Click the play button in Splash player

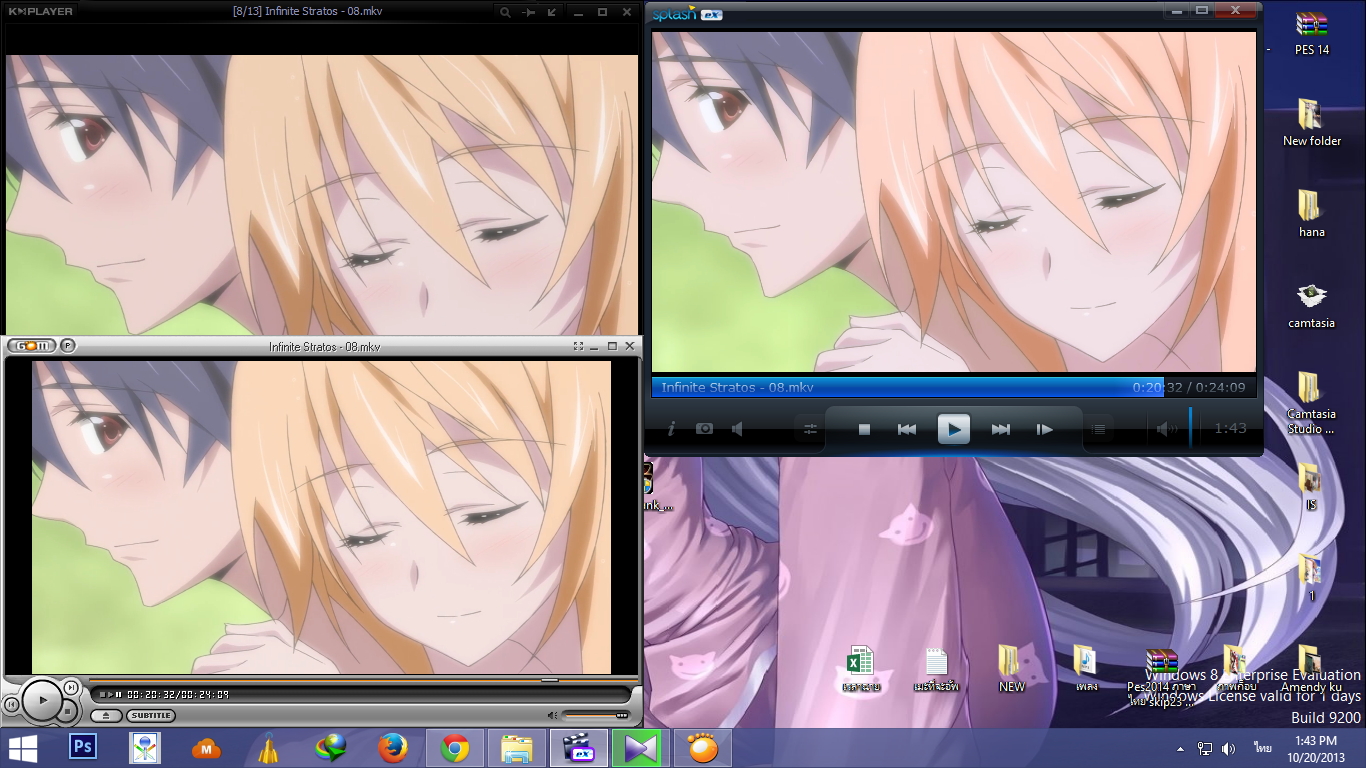click(953, 429)
